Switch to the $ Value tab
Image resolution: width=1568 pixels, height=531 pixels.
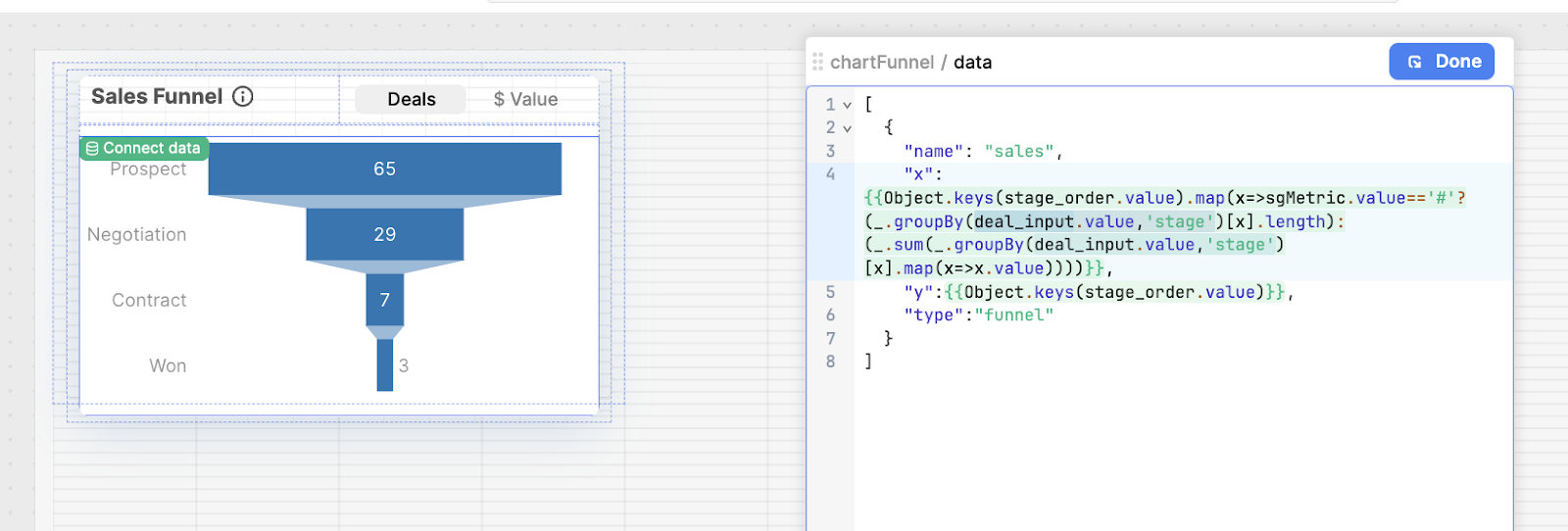pyautogui.click(x=525, y=99)
